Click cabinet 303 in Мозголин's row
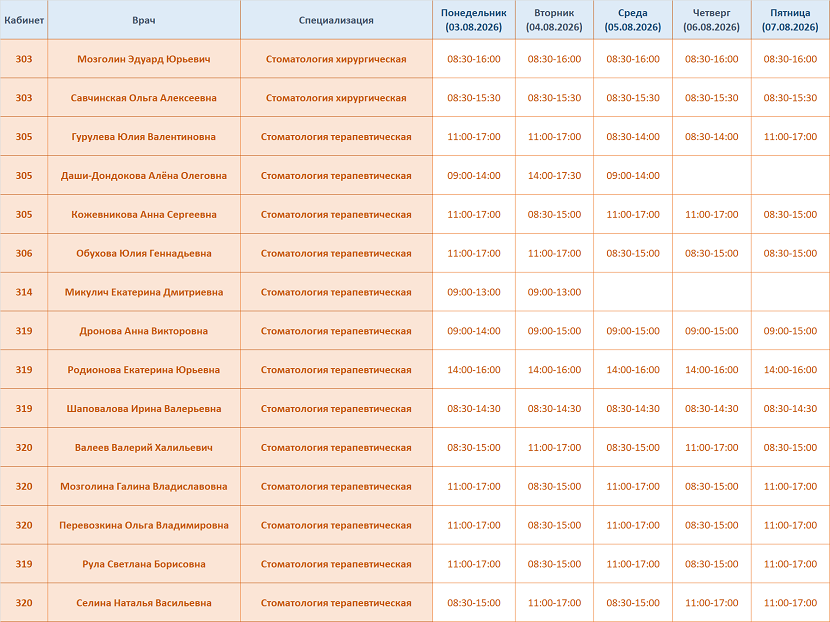The height and width of the screenshot is (622, 830). pos(24,59)
